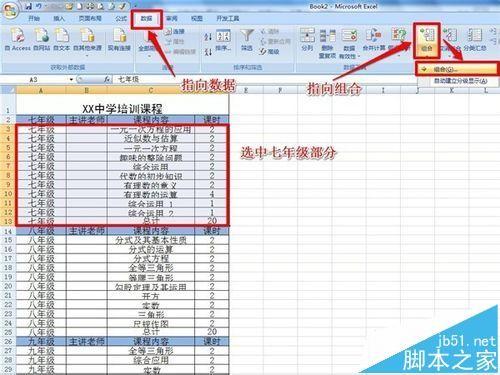The height and width of the screenshot is (375, 500).
Task: Click the Undo icon in quick access toolbar
Action: 39,6
